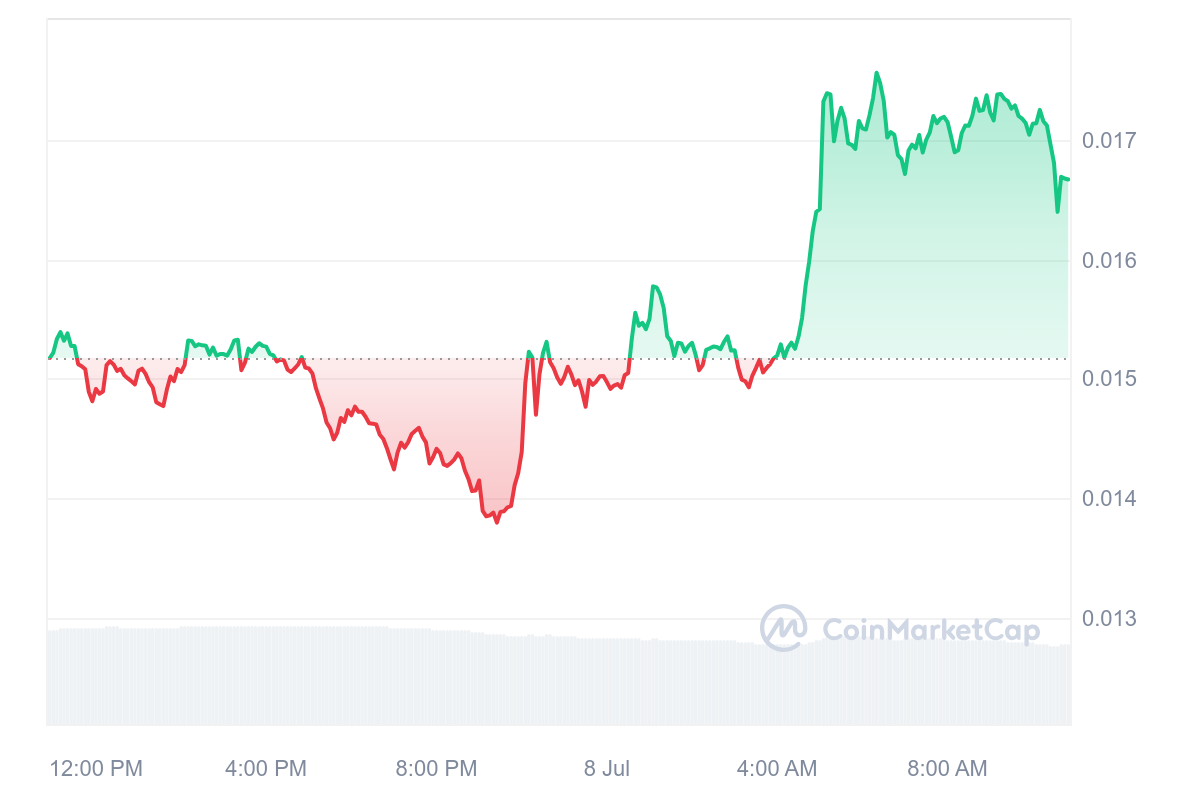Click the 0.016 price axis label
This screenshot has height=800, width=1200.
1109,260
